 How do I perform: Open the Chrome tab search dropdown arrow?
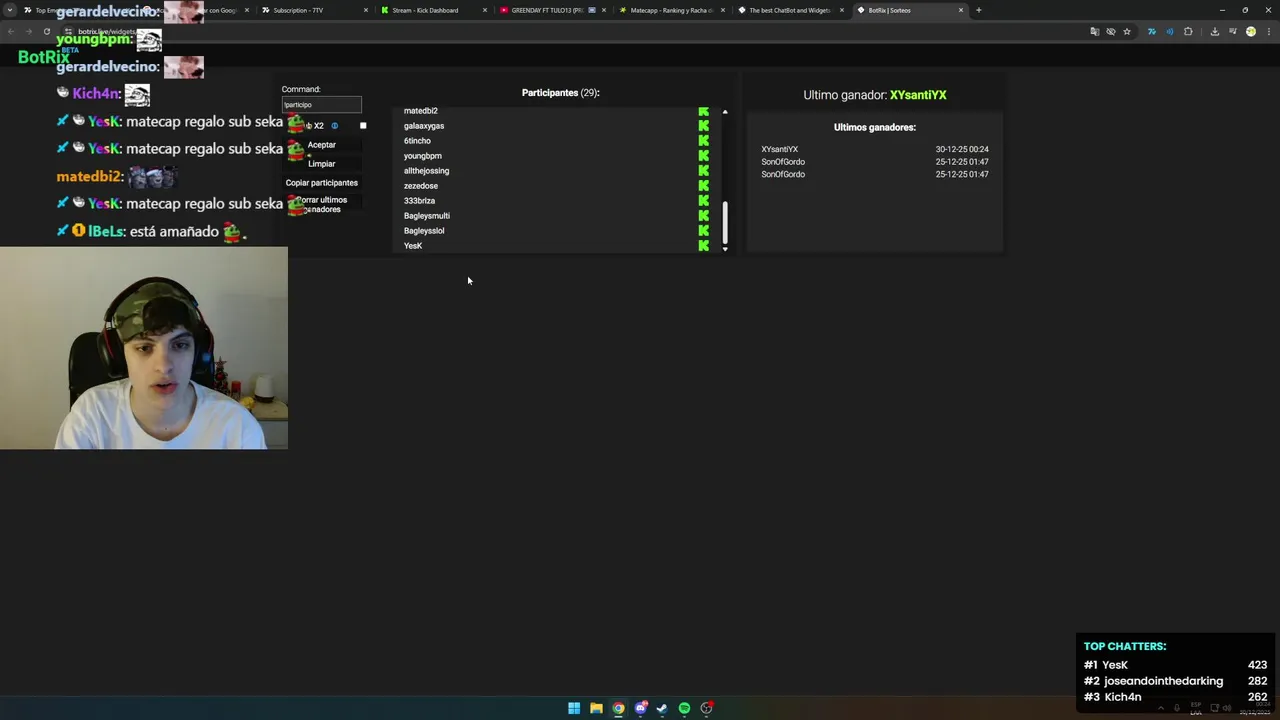10,10
